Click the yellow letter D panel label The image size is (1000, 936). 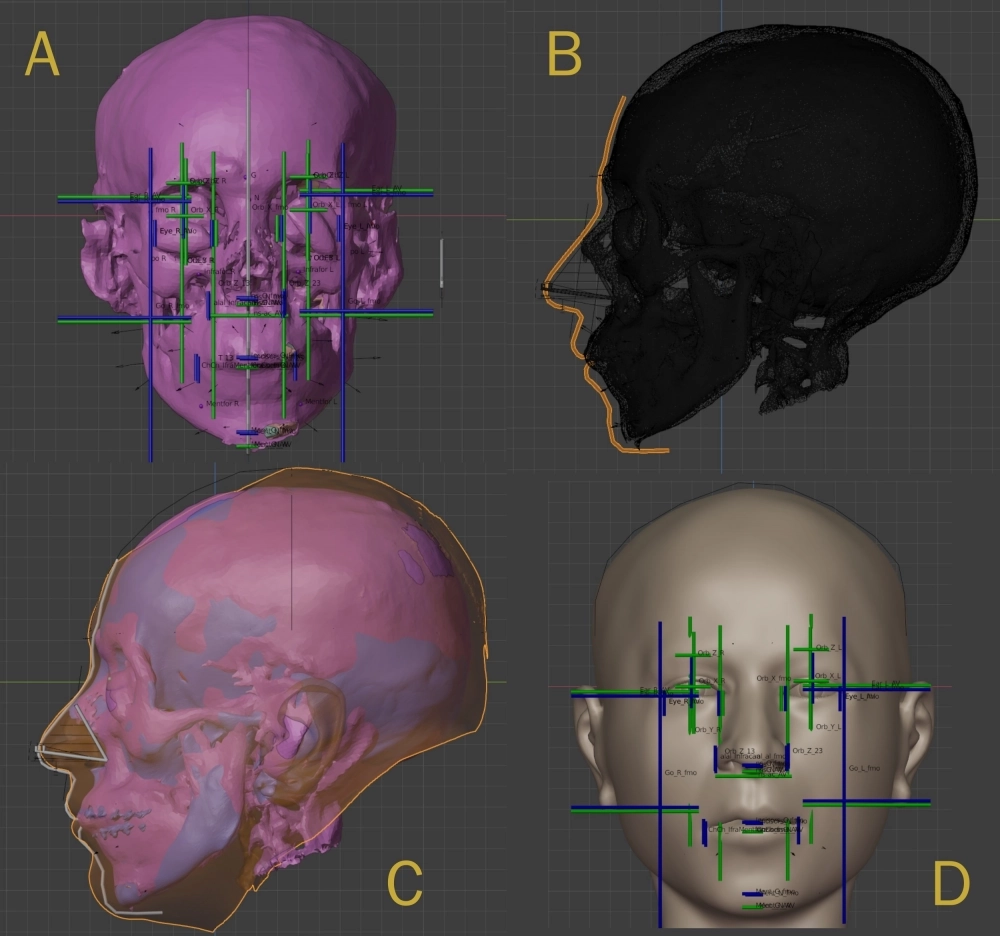click(x=950, y=883)
